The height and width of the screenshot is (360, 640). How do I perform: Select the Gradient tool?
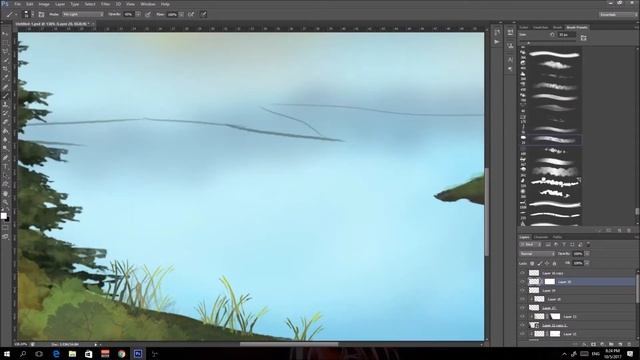(6, 131)
